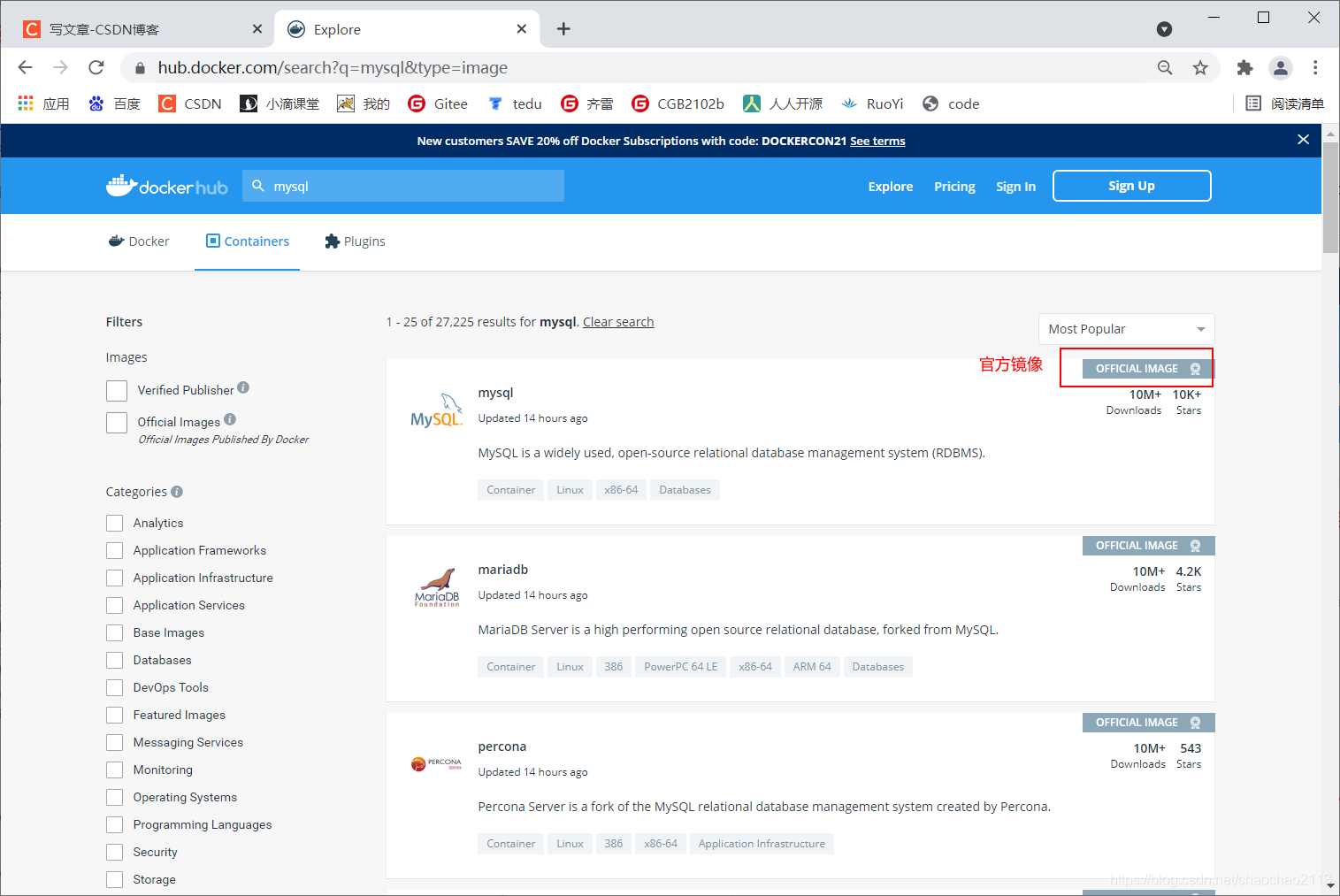Click the search magnifier icon in Docker Hub
Viewport: 1340px width, 896px height.
[x=258, y=186]
